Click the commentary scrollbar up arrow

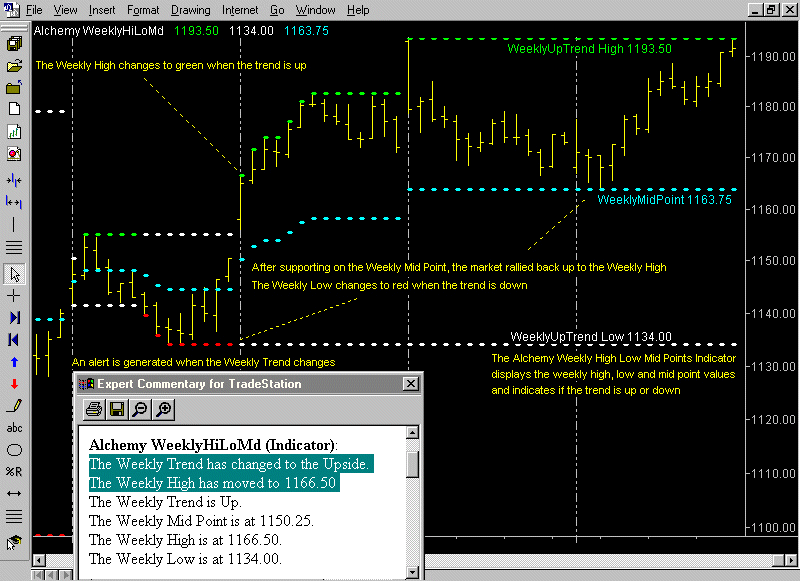[413, 432]
